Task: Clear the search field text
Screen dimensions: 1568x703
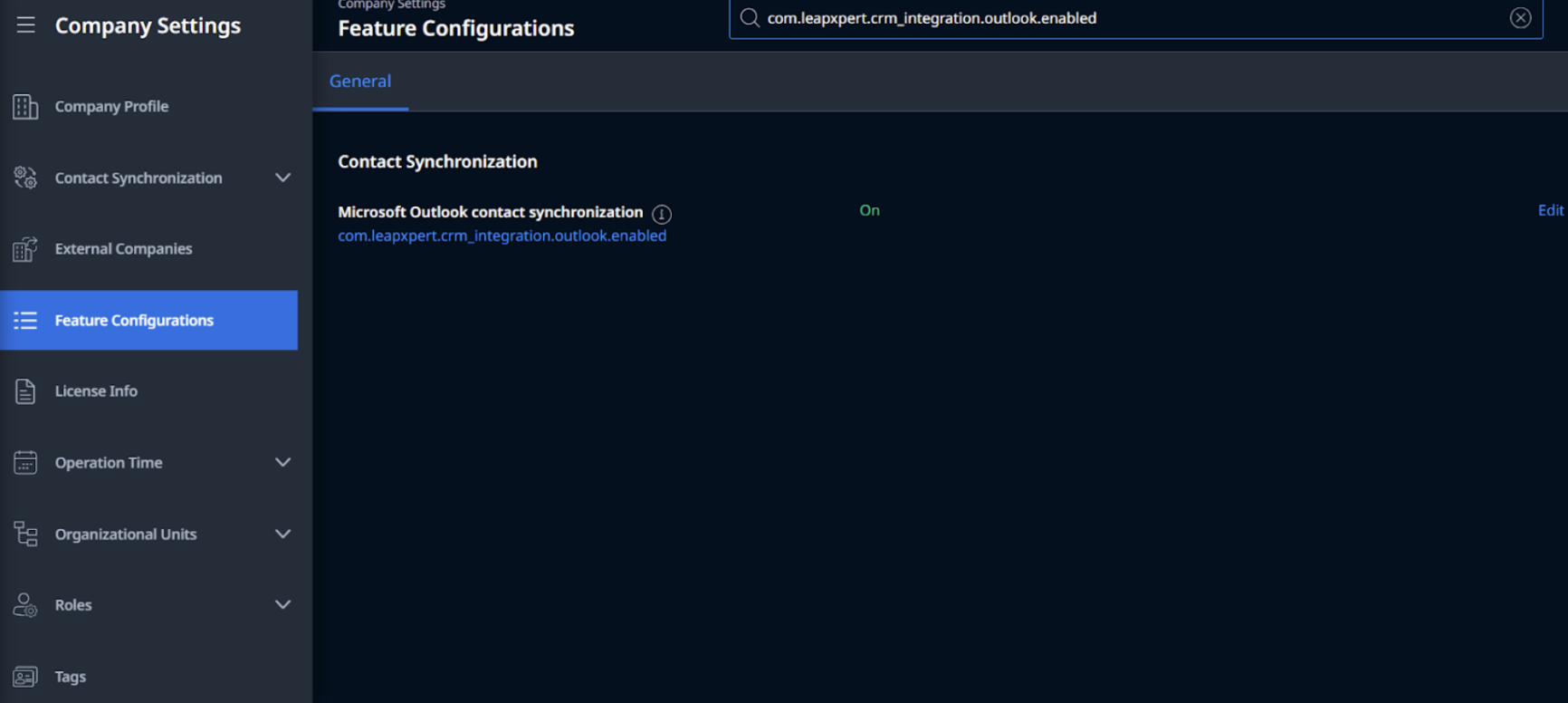Action: 1521,18
